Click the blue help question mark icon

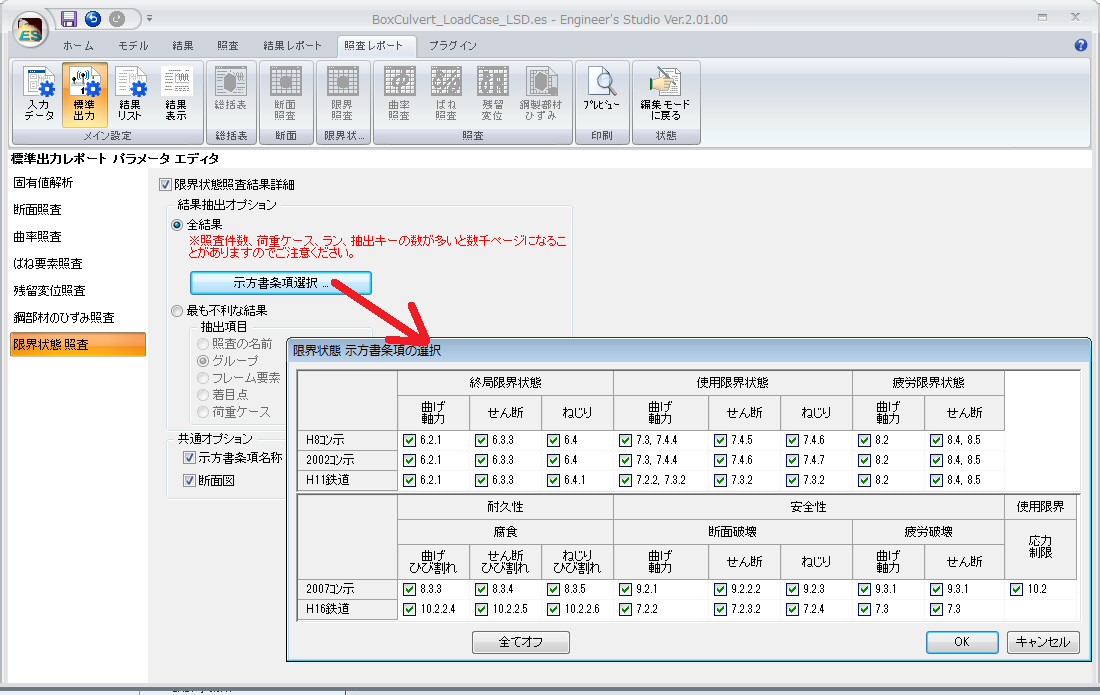click(x=1081, y=45)
